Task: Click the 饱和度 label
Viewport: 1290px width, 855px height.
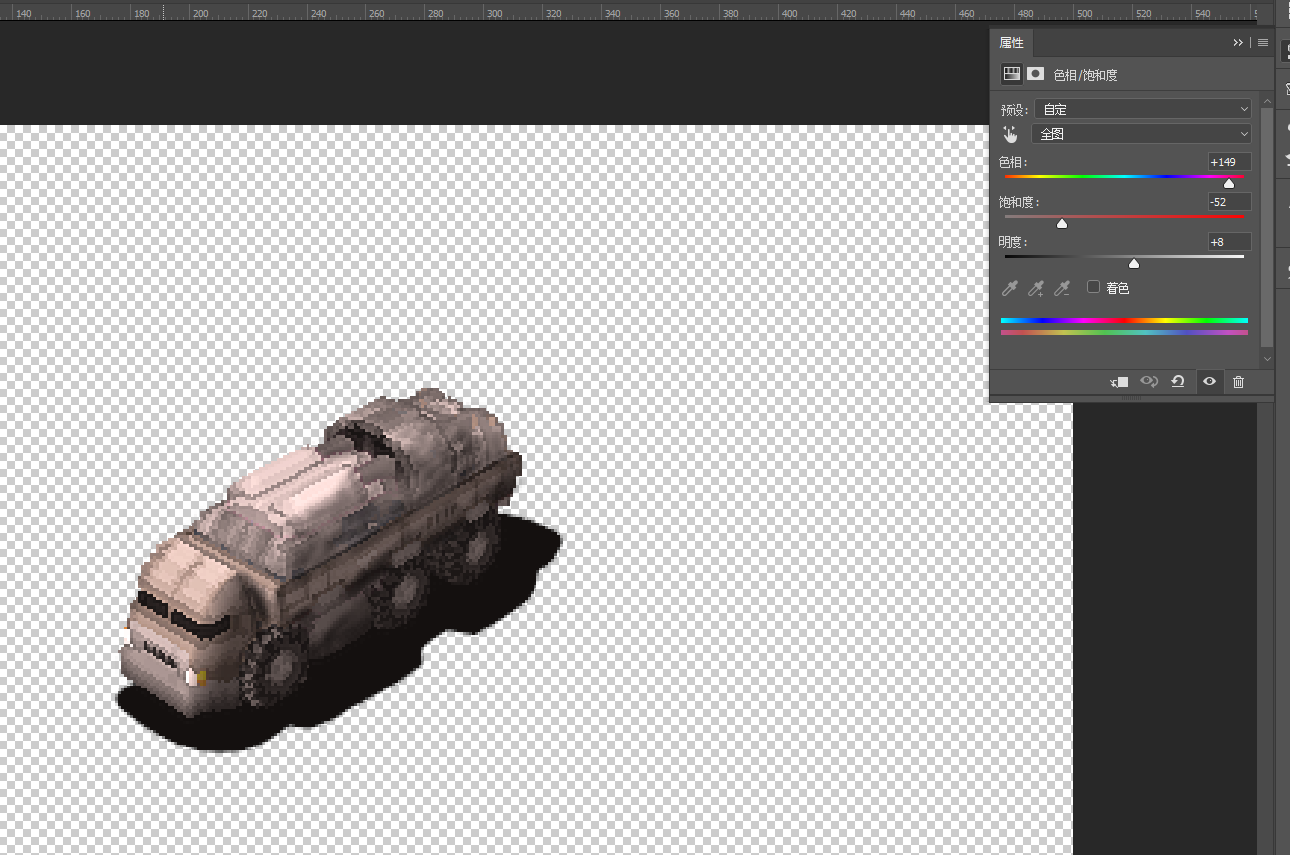Action: coord(1019,202)
